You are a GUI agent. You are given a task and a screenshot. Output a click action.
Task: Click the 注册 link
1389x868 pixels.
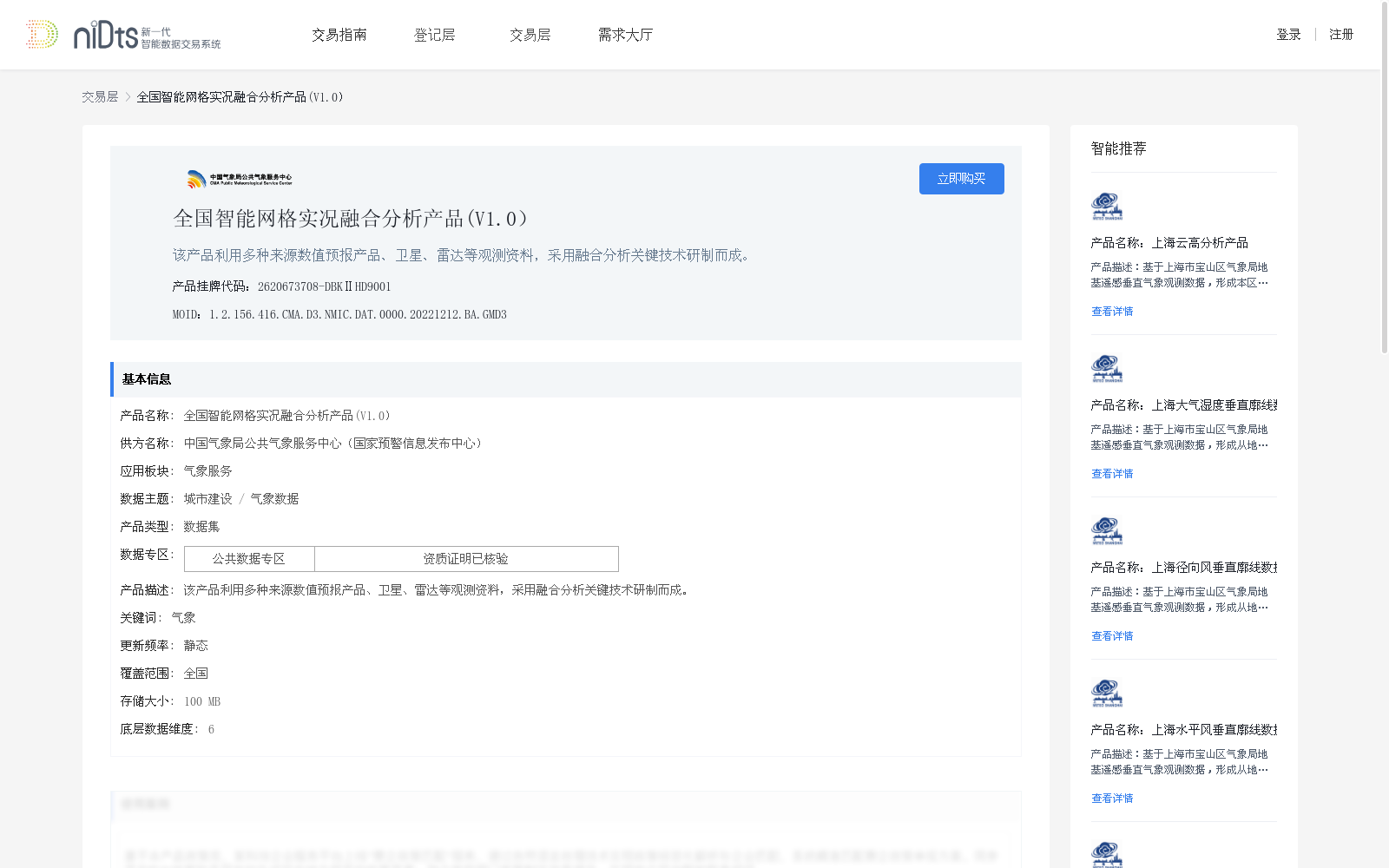[x=1341, y=35]
